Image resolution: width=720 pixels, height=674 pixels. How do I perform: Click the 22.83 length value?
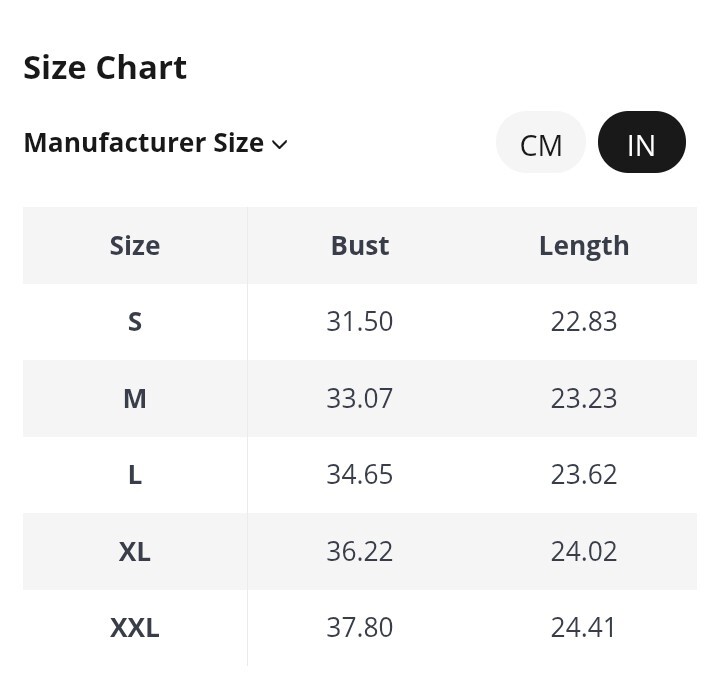click(584, 321)
